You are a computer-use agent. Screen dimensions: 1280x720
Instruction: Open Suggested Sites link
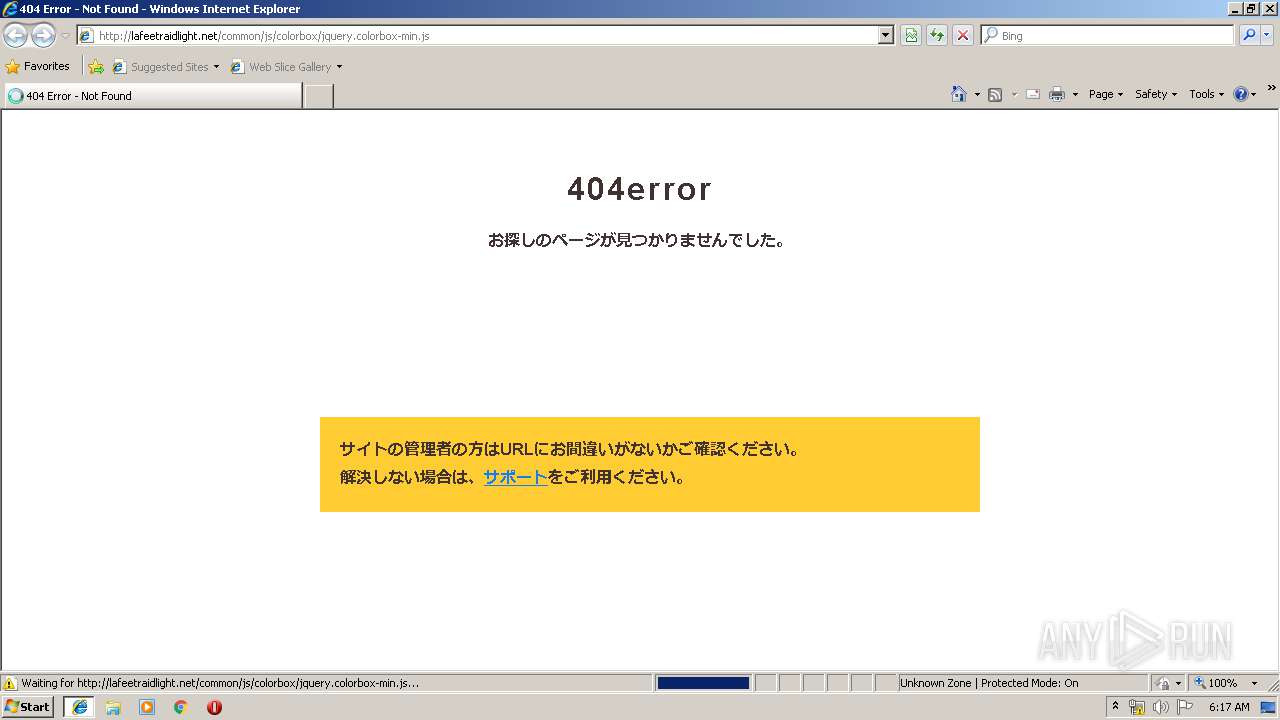165,67
